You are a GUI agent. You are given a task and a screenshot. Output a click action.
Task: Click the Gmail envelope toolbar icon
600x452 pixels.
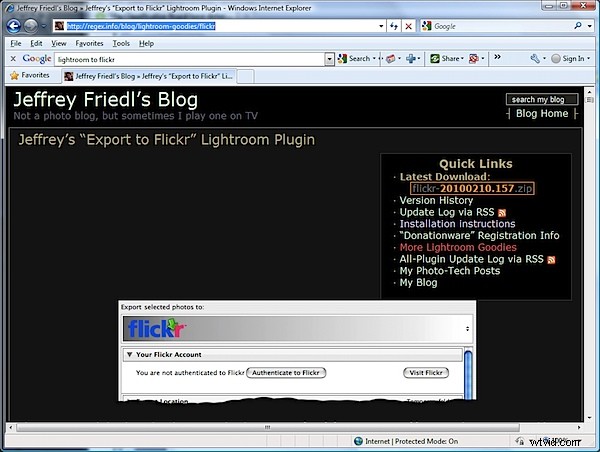tap(390, 59)
